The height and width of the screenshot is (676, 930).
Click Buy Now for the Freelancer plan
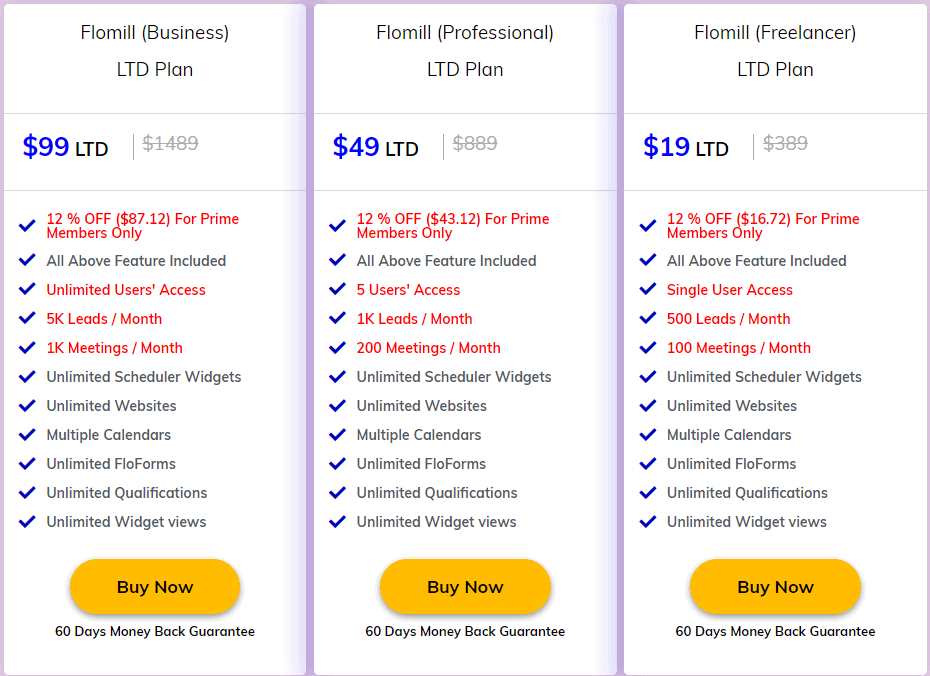pyautogui.click(x=775, y=587)
